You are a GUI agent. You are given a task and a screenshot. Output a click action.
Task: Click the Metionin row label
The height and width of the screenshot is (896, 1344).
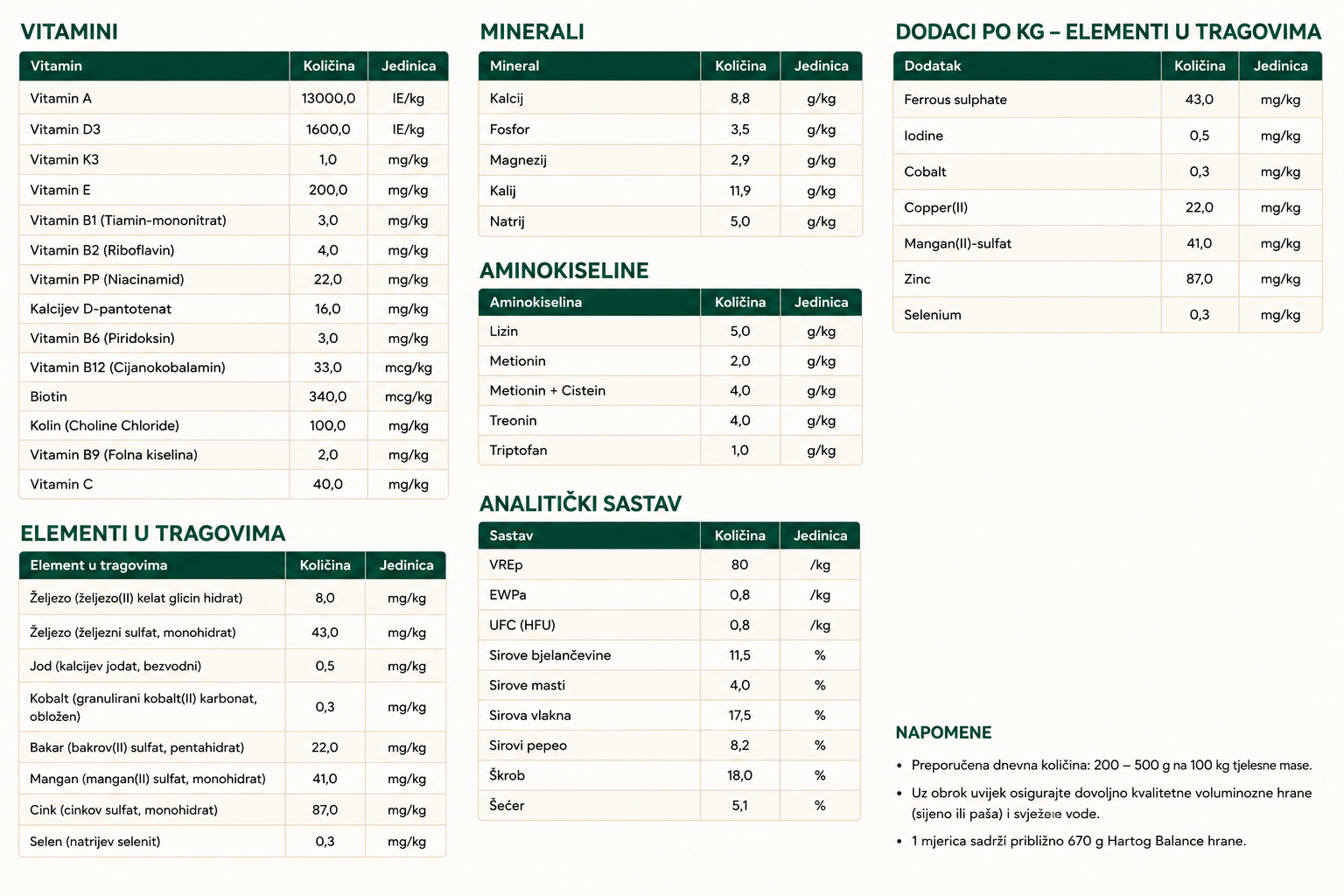tap(518, 361)
